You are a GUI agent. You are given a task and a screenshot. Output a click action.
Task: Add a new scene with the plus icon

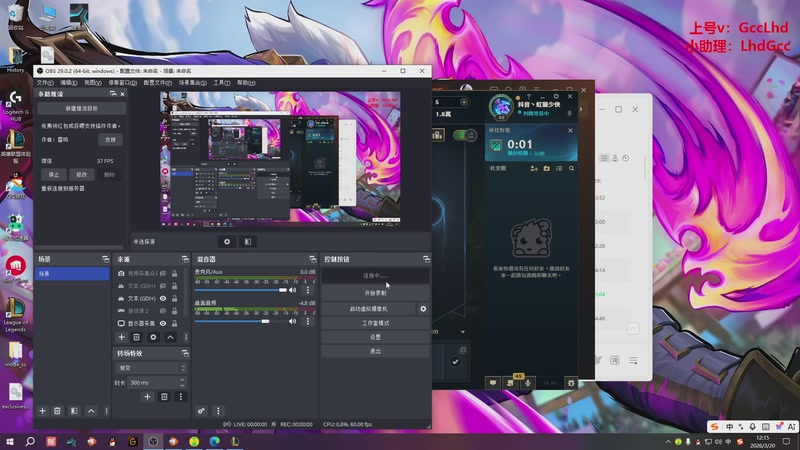[x=42, y=411]
